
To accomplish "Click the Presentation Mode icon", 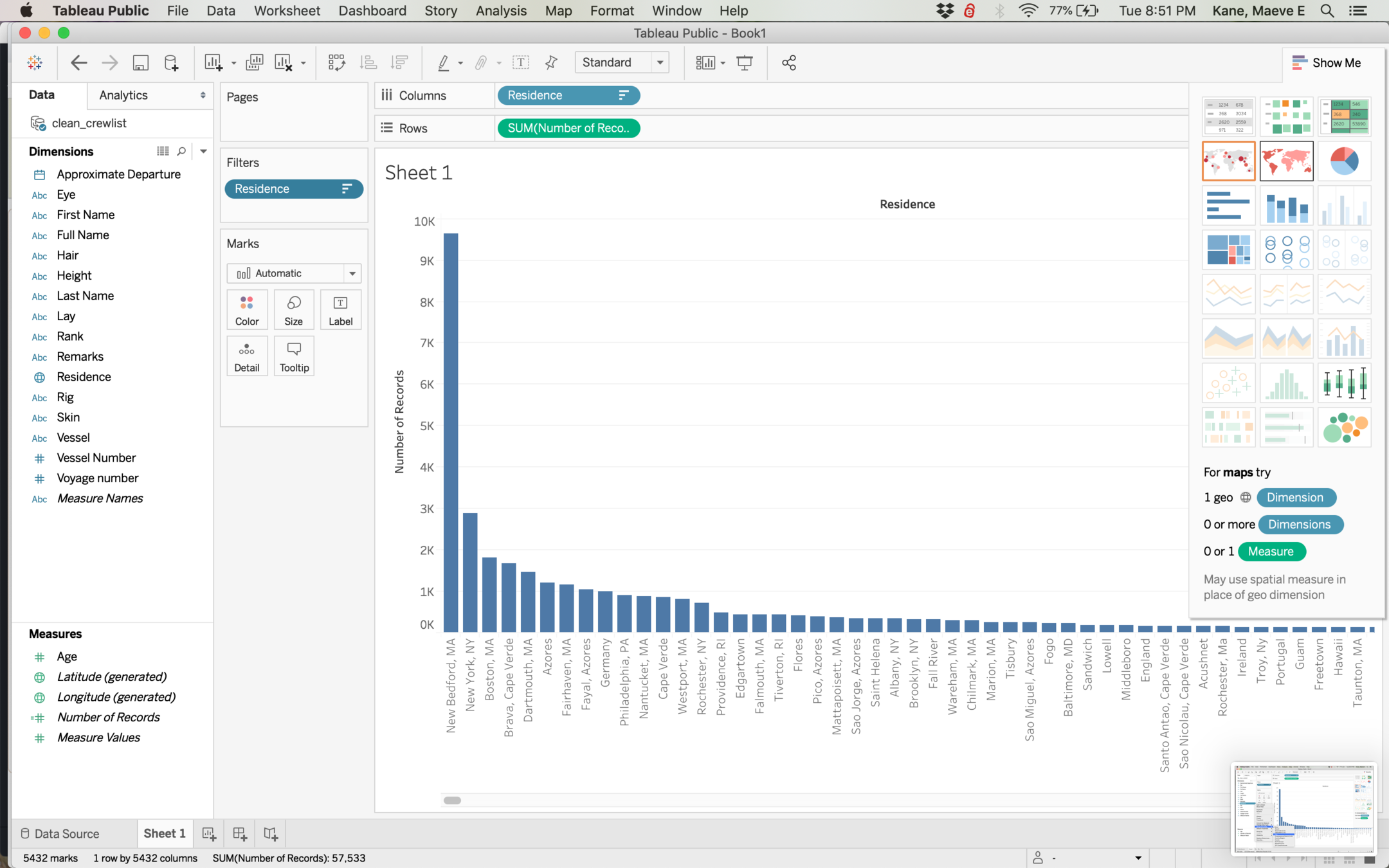I will (745, 62).
